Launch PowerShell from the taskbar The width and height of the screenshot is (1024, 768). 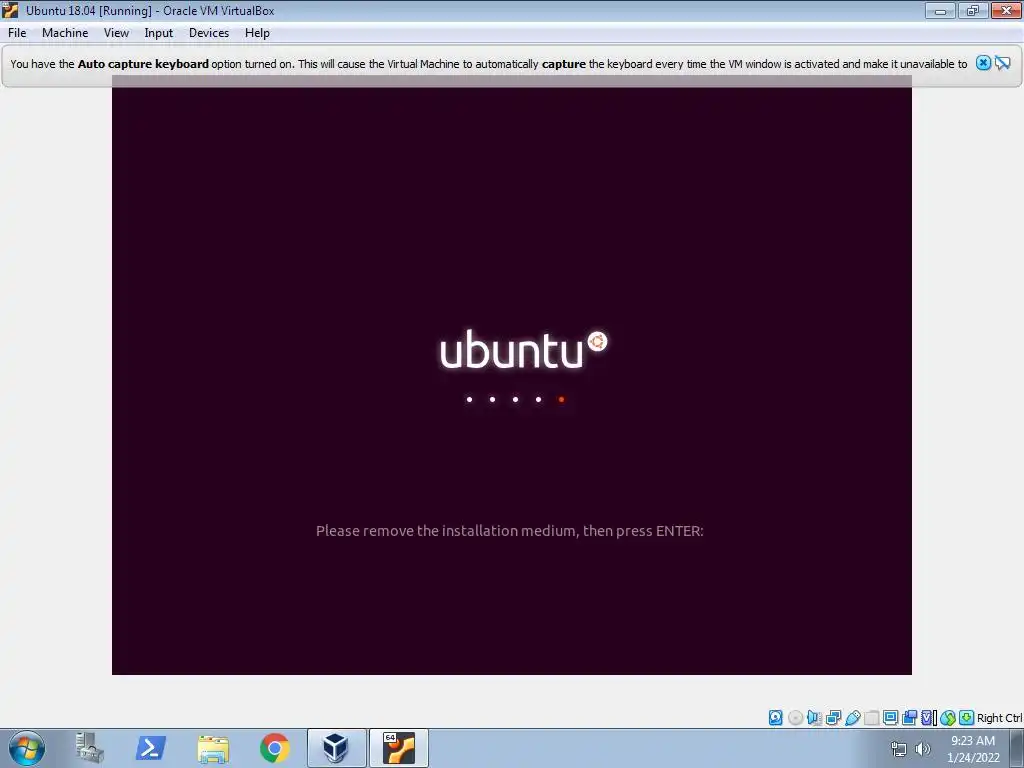click(x=150, y=748)
